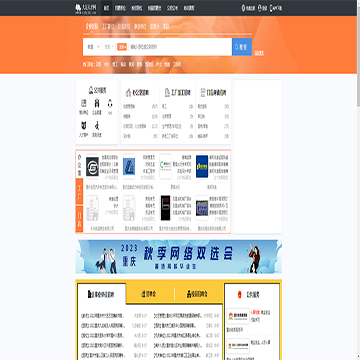Open the company with the black rectangular logo
The height and width of the screenshot is (360, 360).
pos(165,208)
